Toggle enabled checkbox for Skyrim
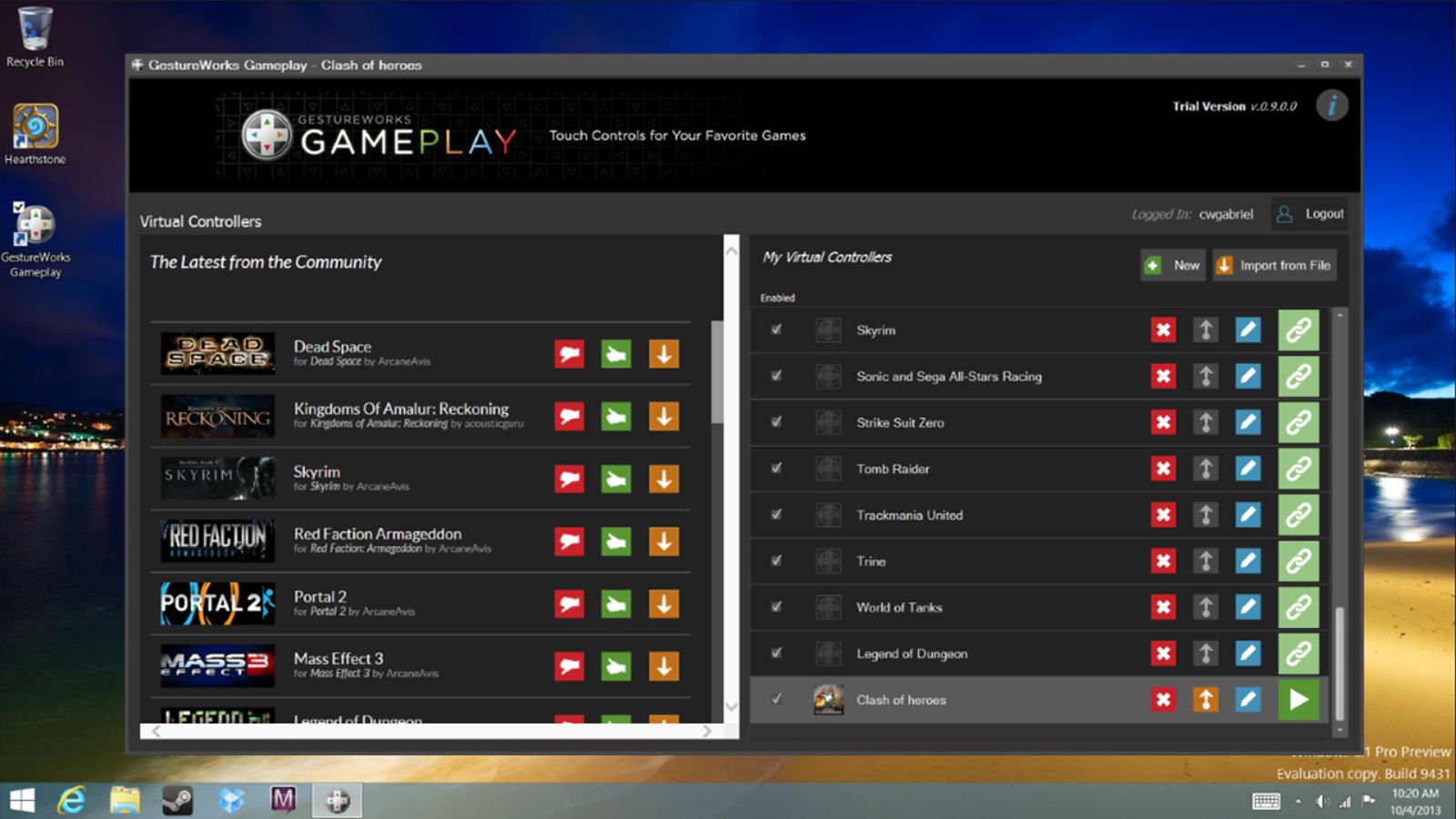1456x819 pixels. pyautogui.click(x=776, y=329)
